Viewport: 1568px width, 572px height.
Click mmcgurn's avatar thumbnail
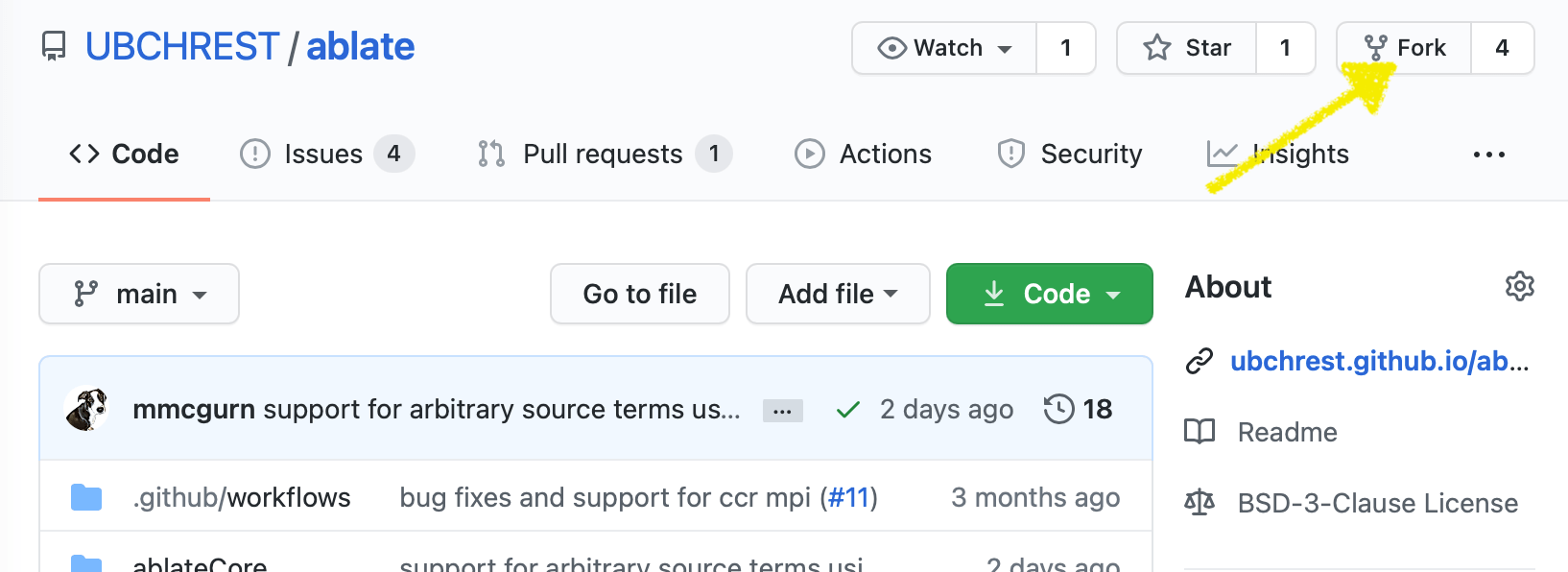(x=86, y=410)
